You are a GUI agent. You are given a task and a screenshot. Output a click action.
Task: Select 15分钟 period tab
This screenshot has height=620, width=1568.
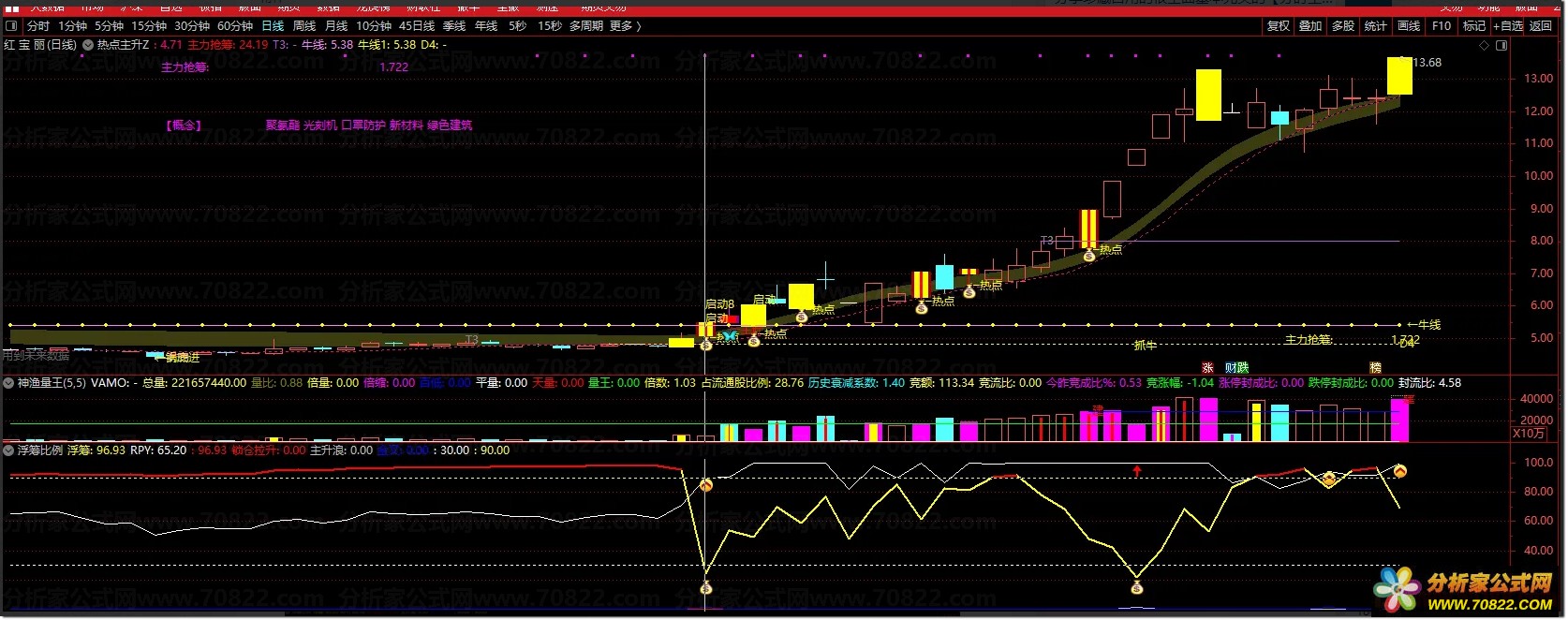149,26
